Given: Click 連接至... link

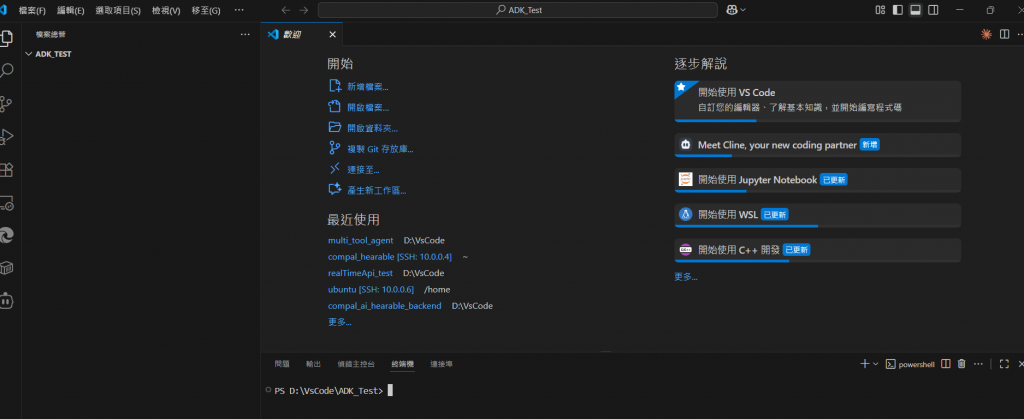Looking at the screenshot, I should [x=364, y=170].
